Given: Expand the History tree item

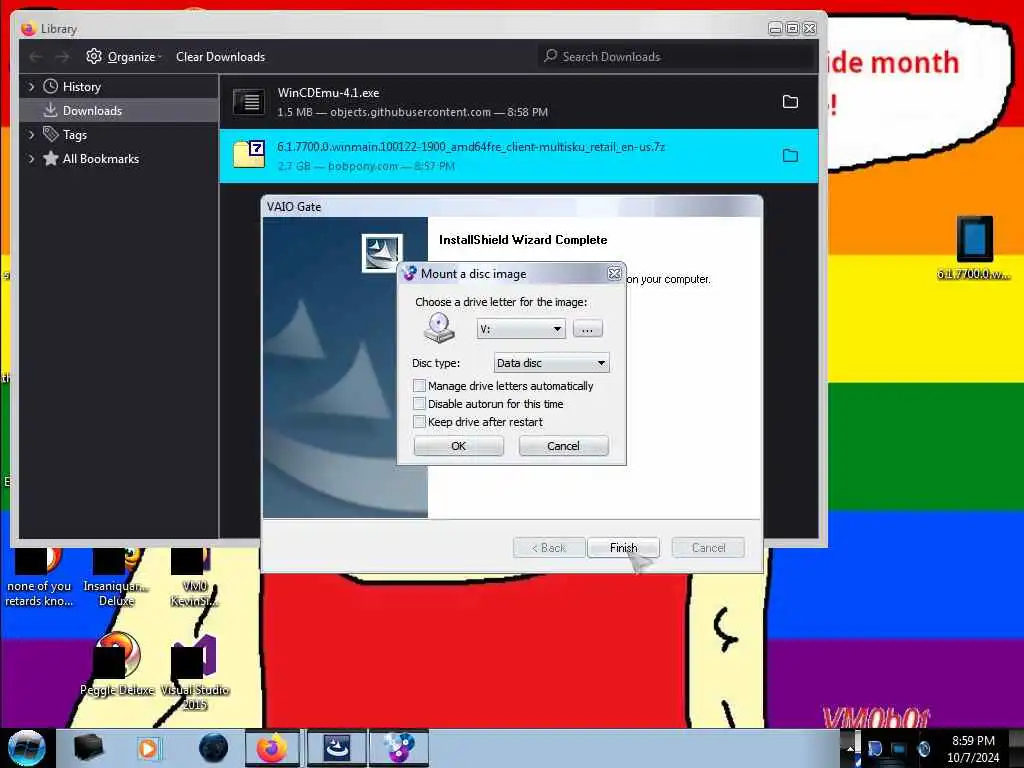Looking at the screenshot, I should (x=31, y=87).
